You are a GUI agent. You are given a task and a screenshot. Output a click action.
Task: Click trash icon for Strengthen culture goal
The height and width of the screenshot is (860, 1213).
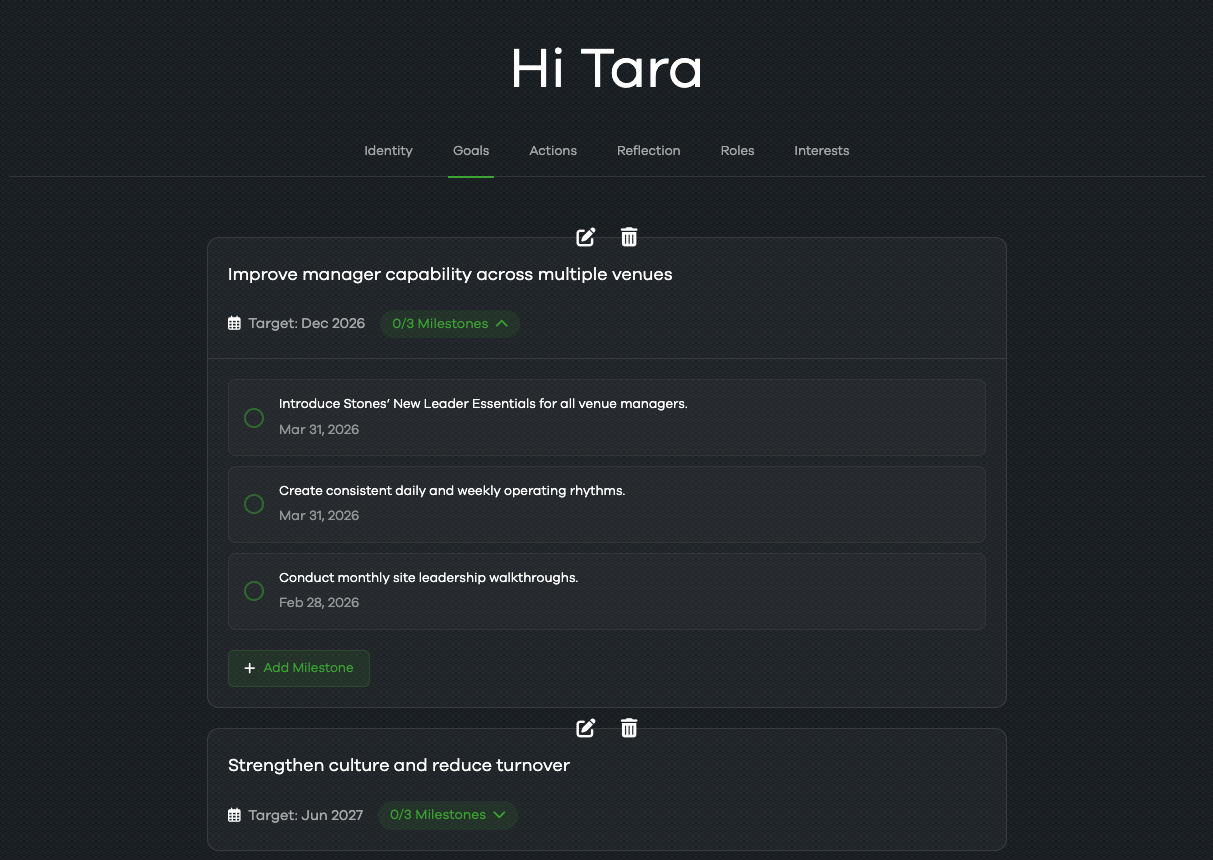coord(629,728)
